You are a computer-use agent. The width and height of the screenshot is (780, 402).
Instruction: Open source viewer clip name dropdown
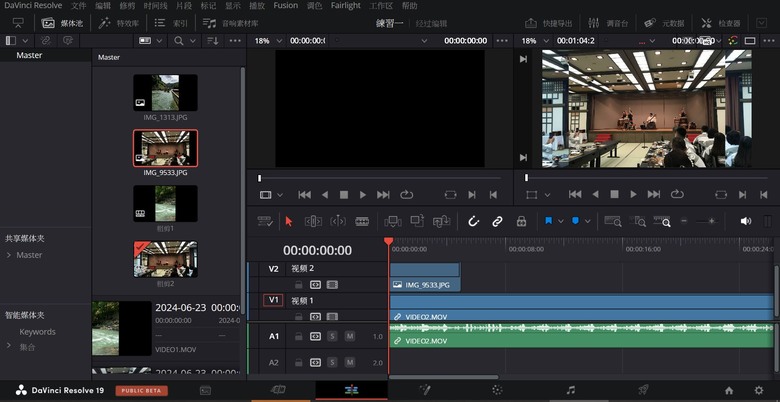point(424,41)
